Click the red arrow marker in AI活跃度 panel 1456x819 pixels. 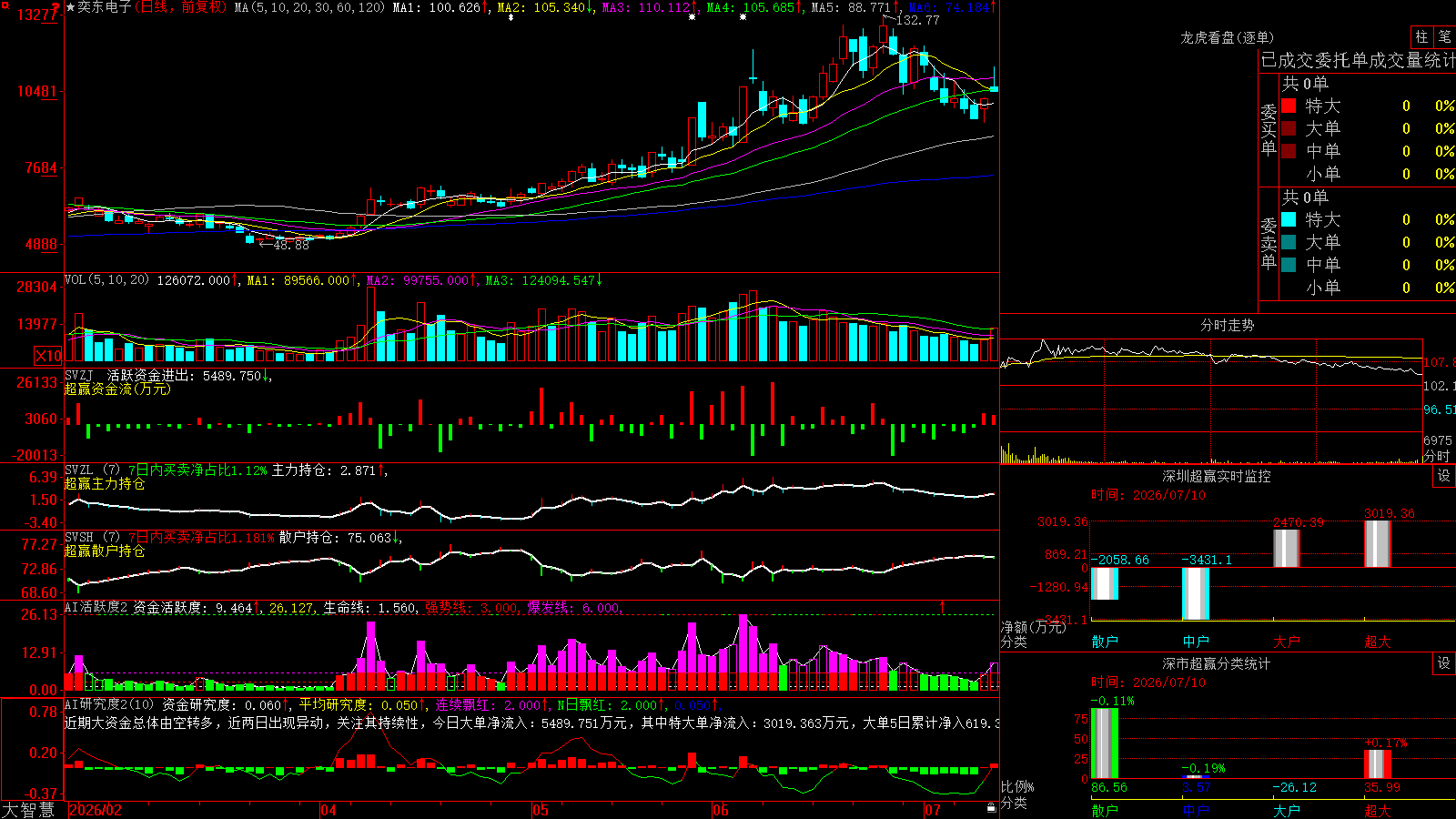pos(942,605)
